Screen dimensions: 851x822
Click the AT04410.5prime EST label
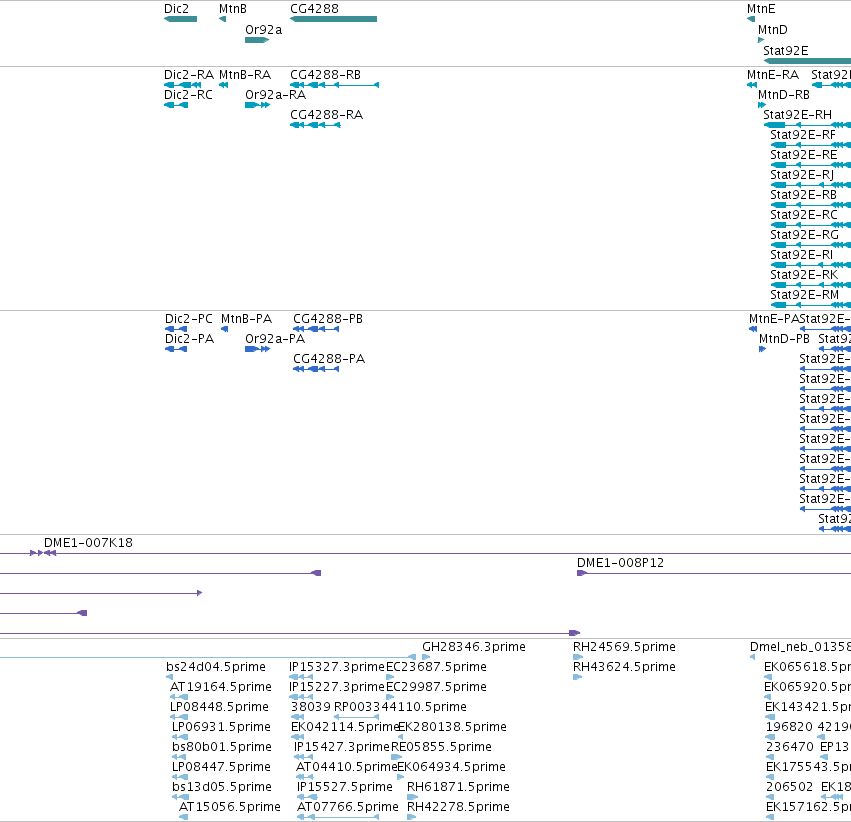click(x=347, y=767)
